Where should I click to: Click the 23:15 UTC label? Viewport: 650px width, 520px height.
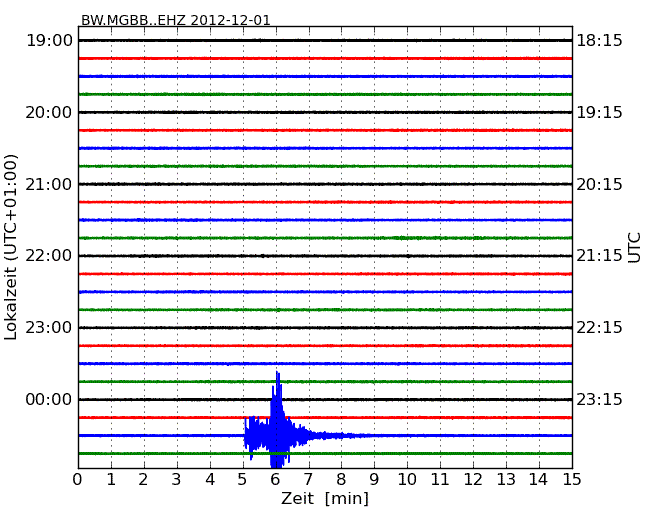[600, 399]
